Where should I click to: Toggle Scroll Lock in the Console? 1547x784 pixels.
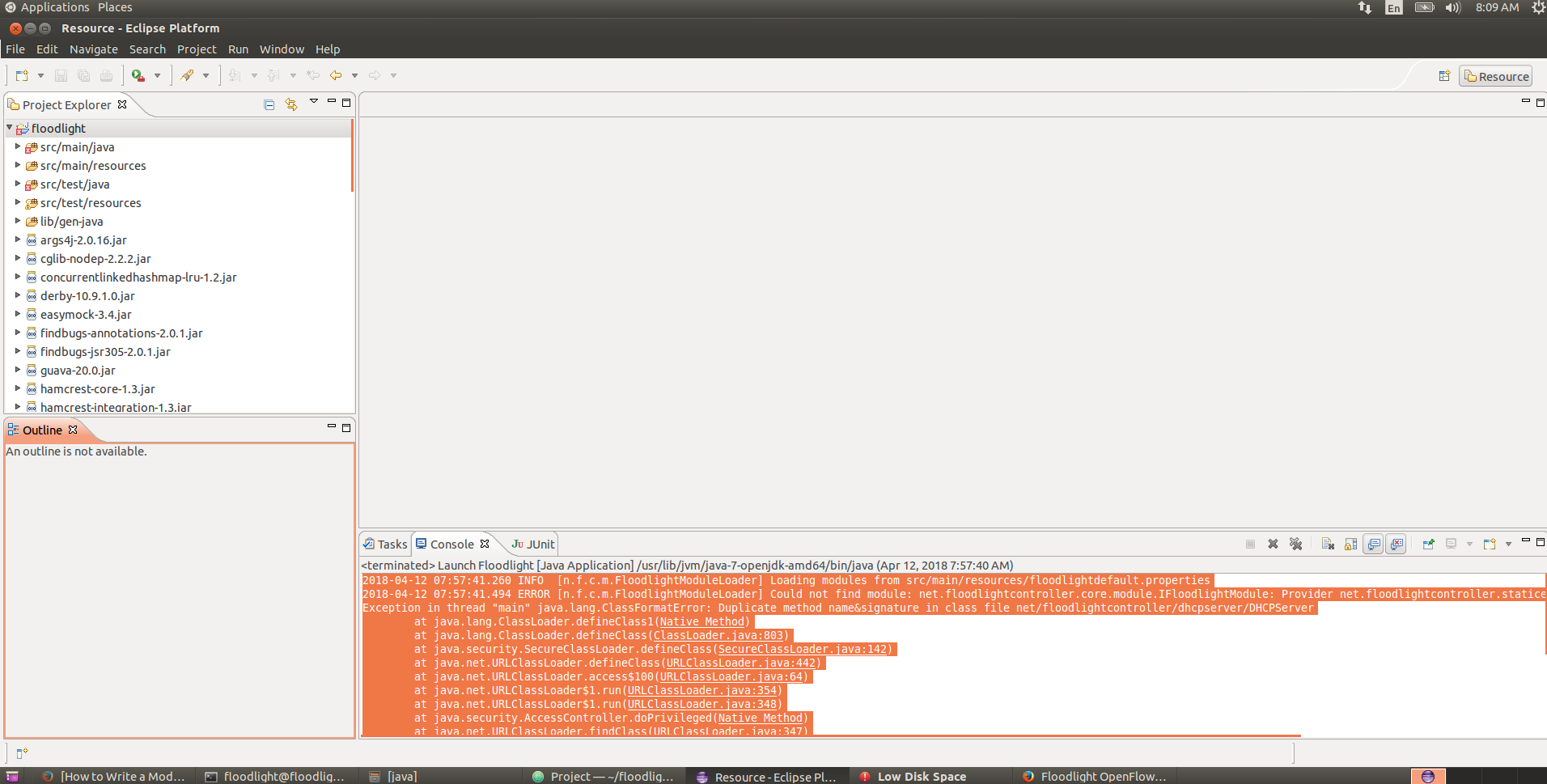coord(1350,544)
